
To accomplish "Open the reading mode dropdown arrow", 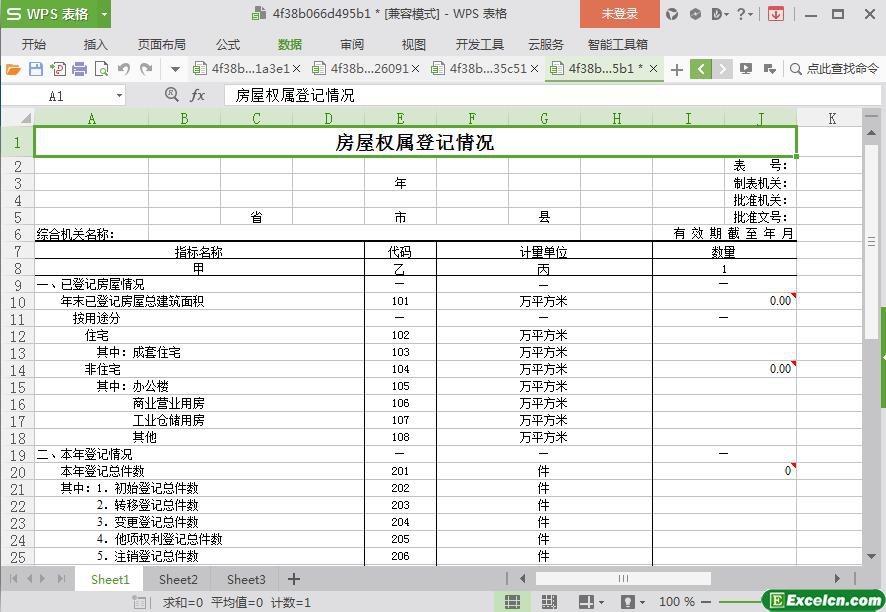I will (601, 602).
